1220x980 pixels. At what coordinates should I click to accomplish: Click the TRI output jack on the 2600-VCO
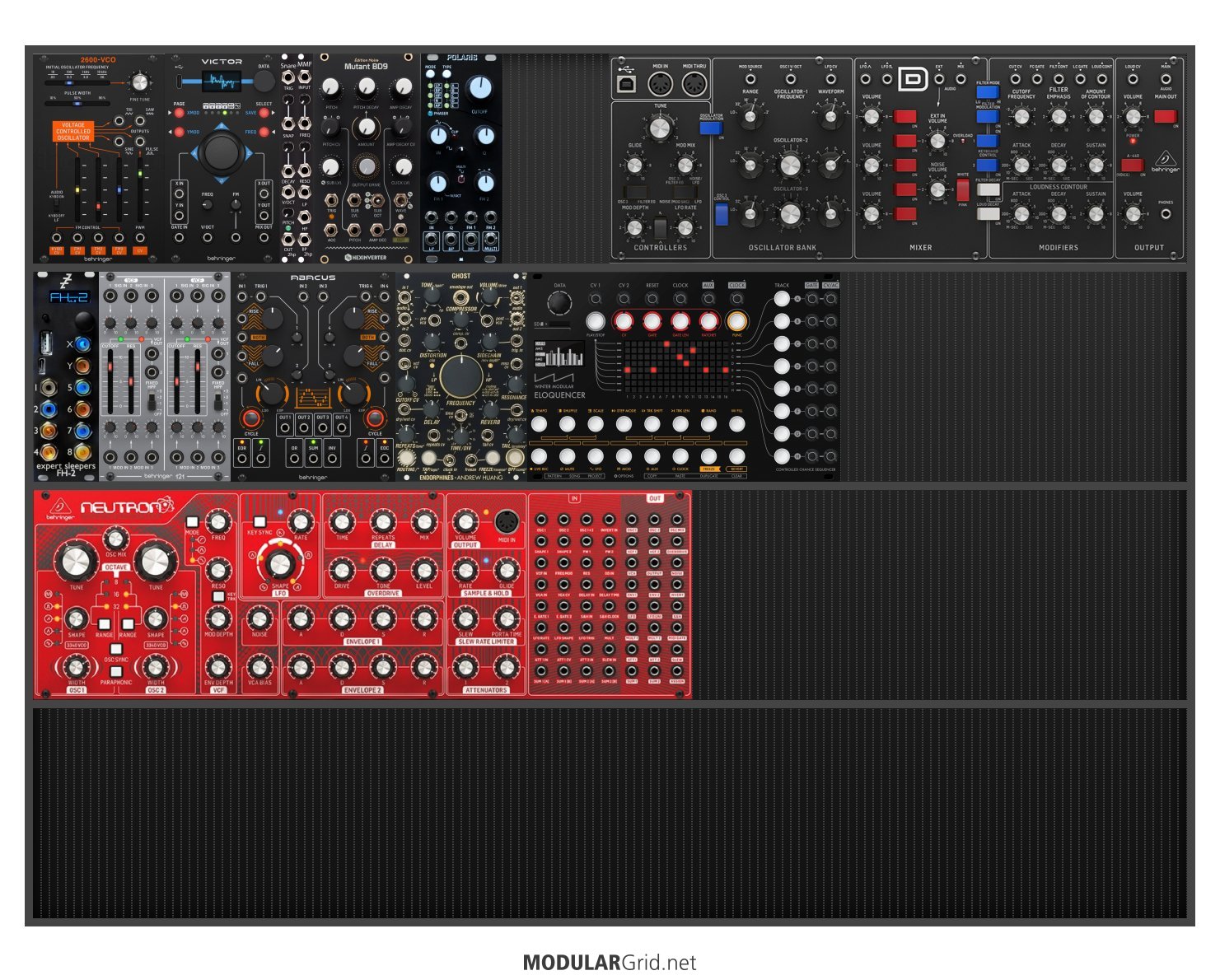pos(120,120)
